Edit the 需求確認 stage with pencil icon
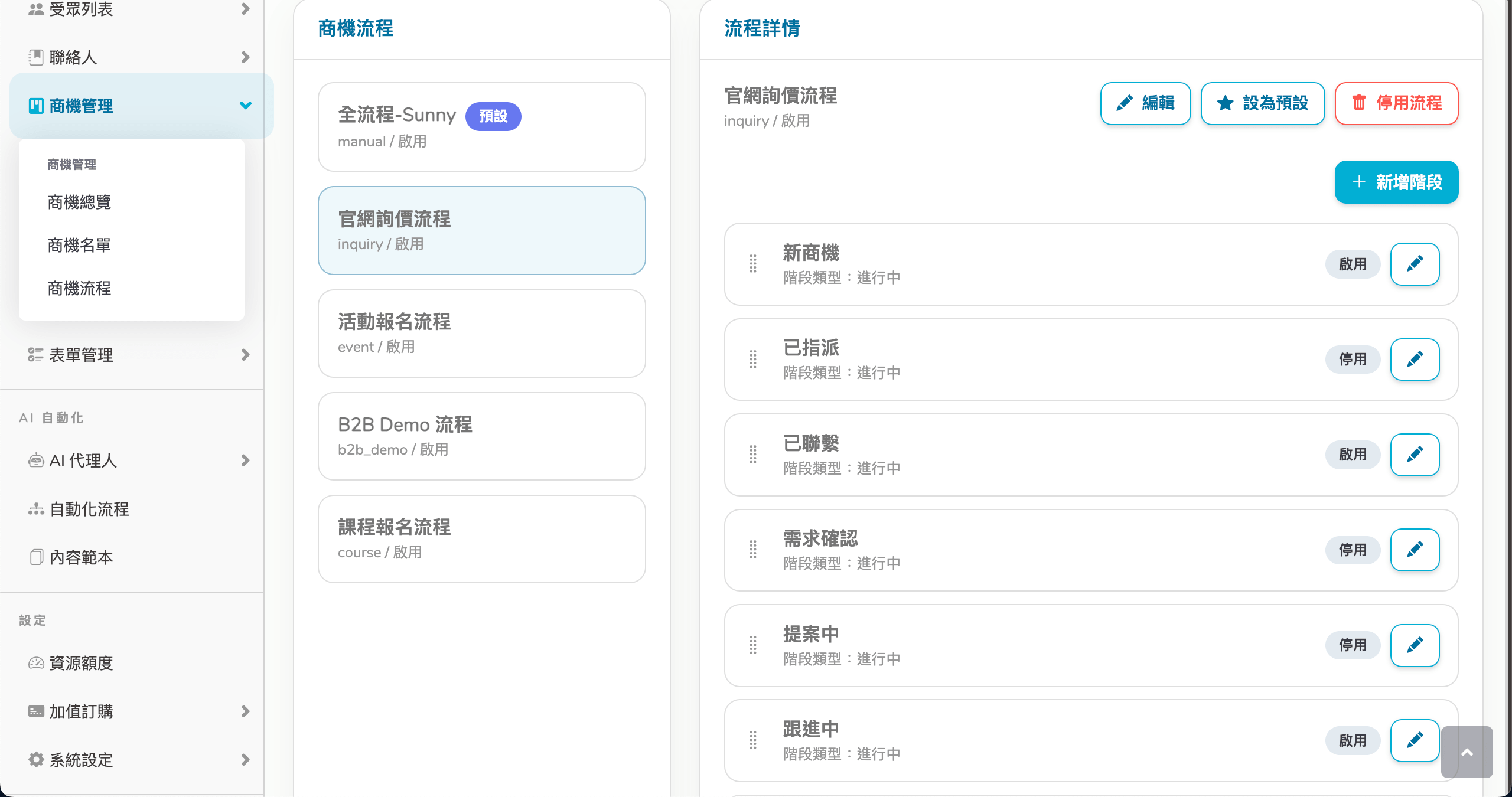1512x797 pixels. [x=1415, y=550]
